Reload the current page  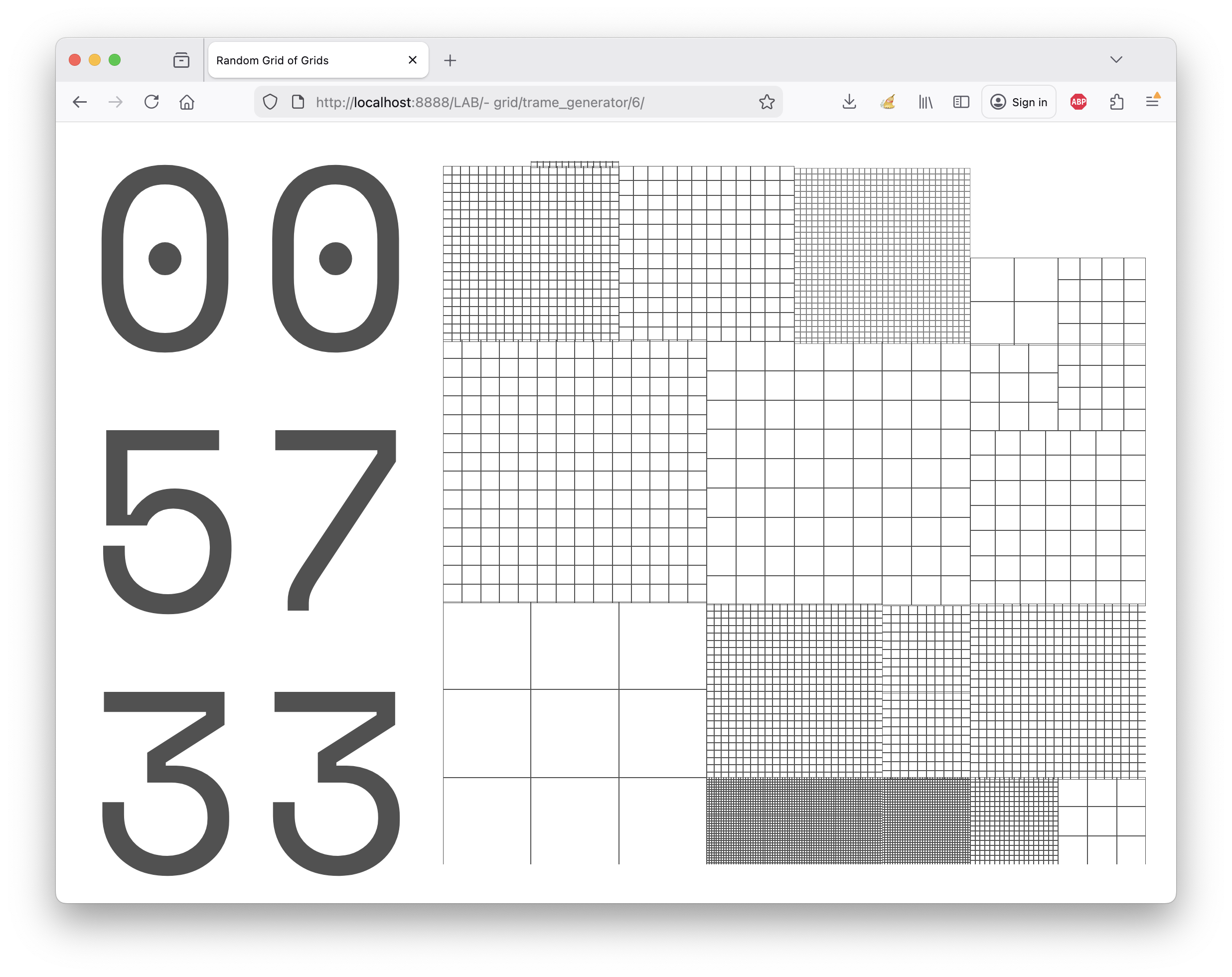pos(152,102)
